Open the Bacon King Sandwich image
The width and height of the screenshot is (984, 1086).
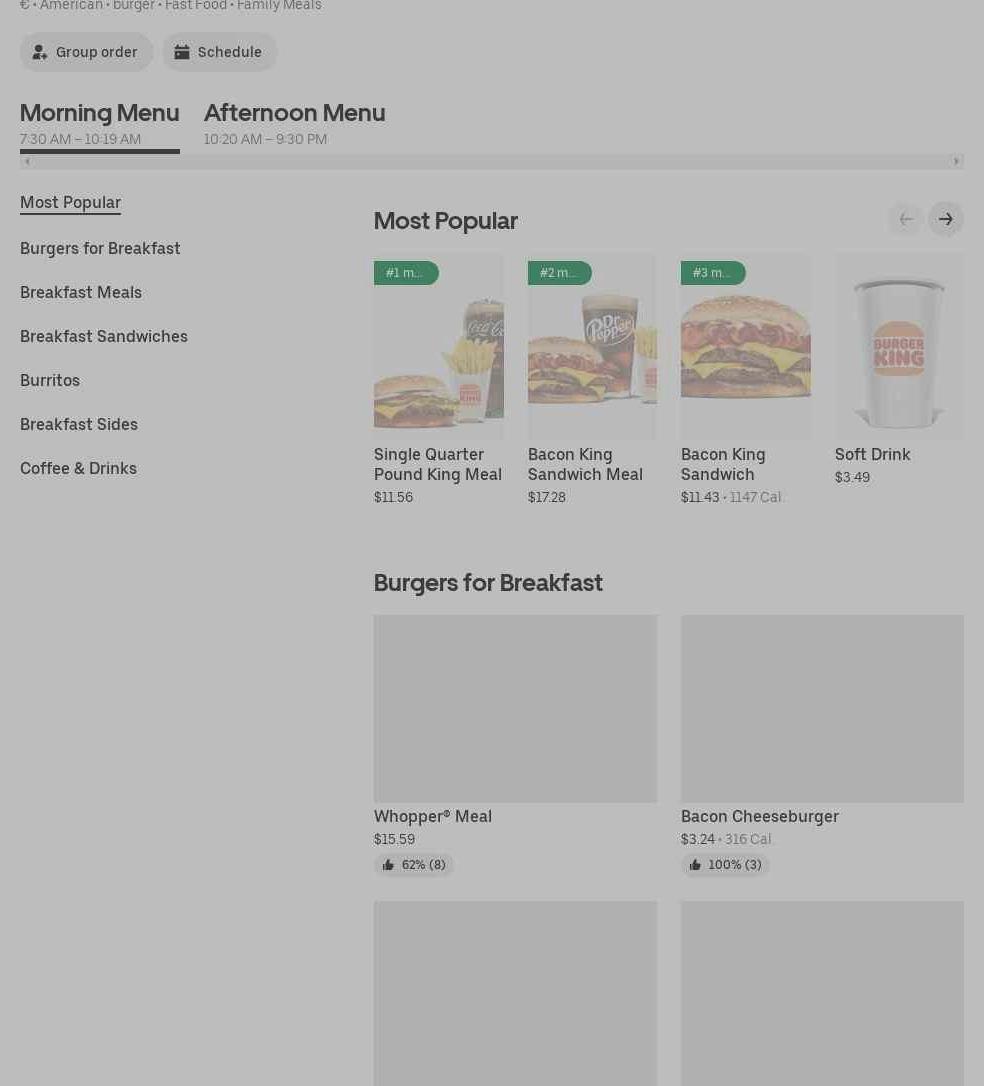(746, 346)
